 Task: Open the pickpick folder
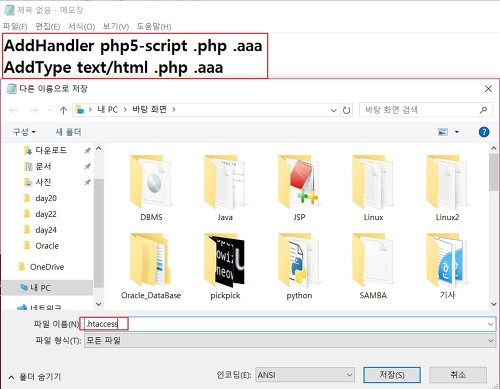[x=225, y=266]
